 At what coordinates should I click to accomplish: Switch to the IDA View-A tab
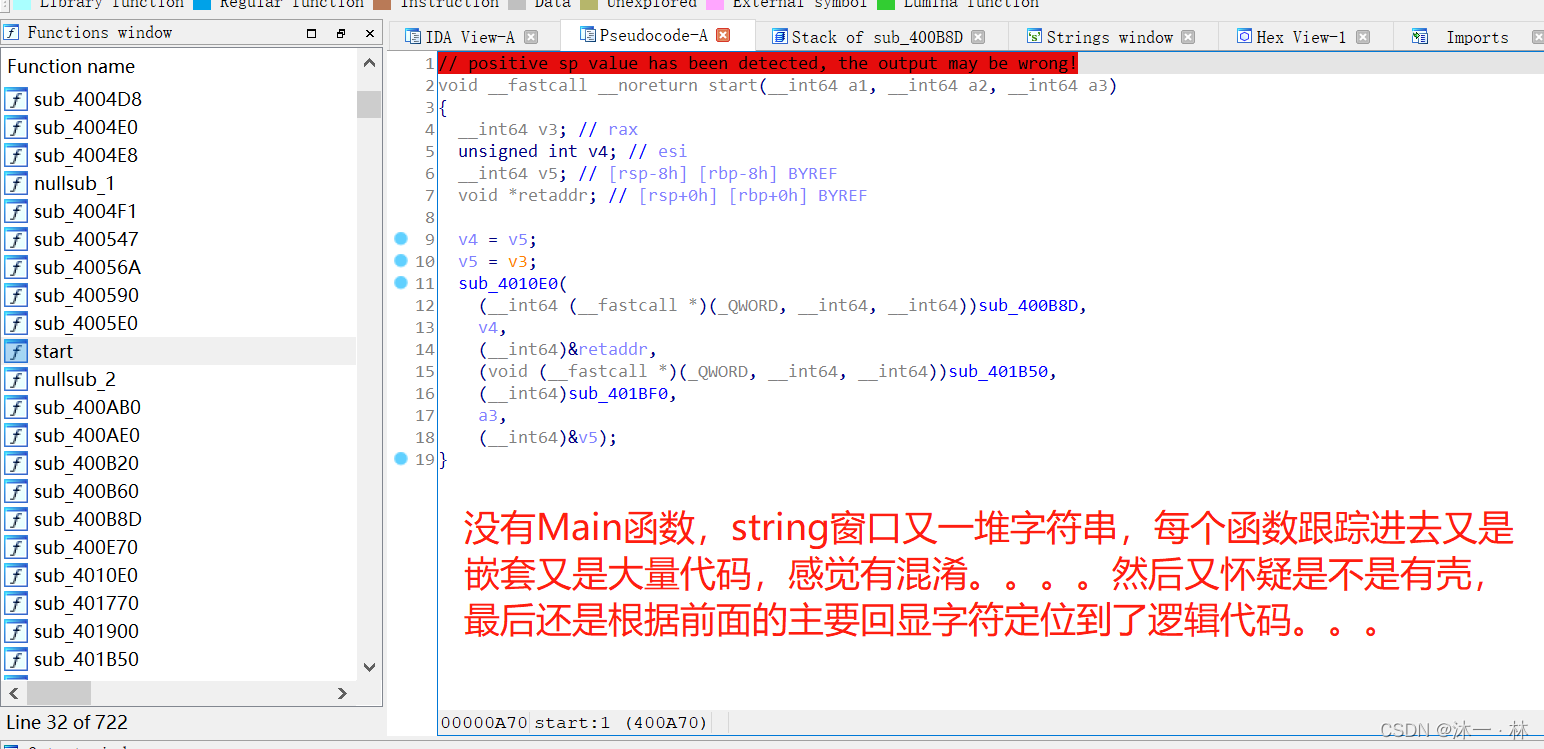[x=471, y=37]
